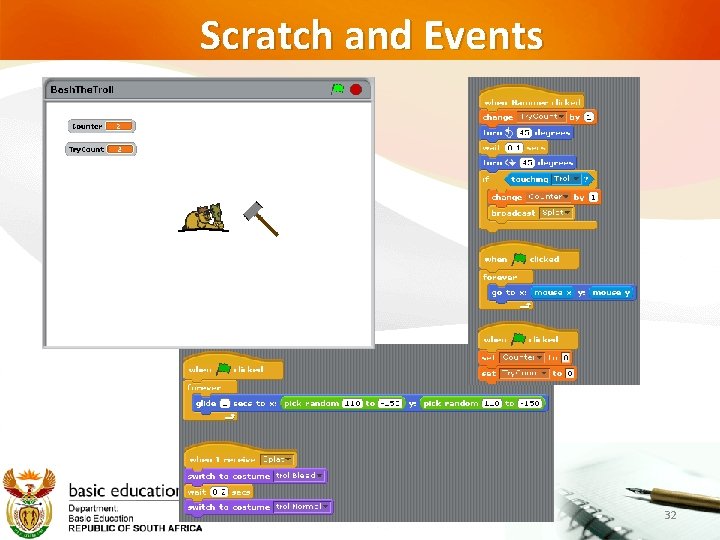The image size is (720, 540).
Task: Click secs field in glide block
Action: point(225,404)
